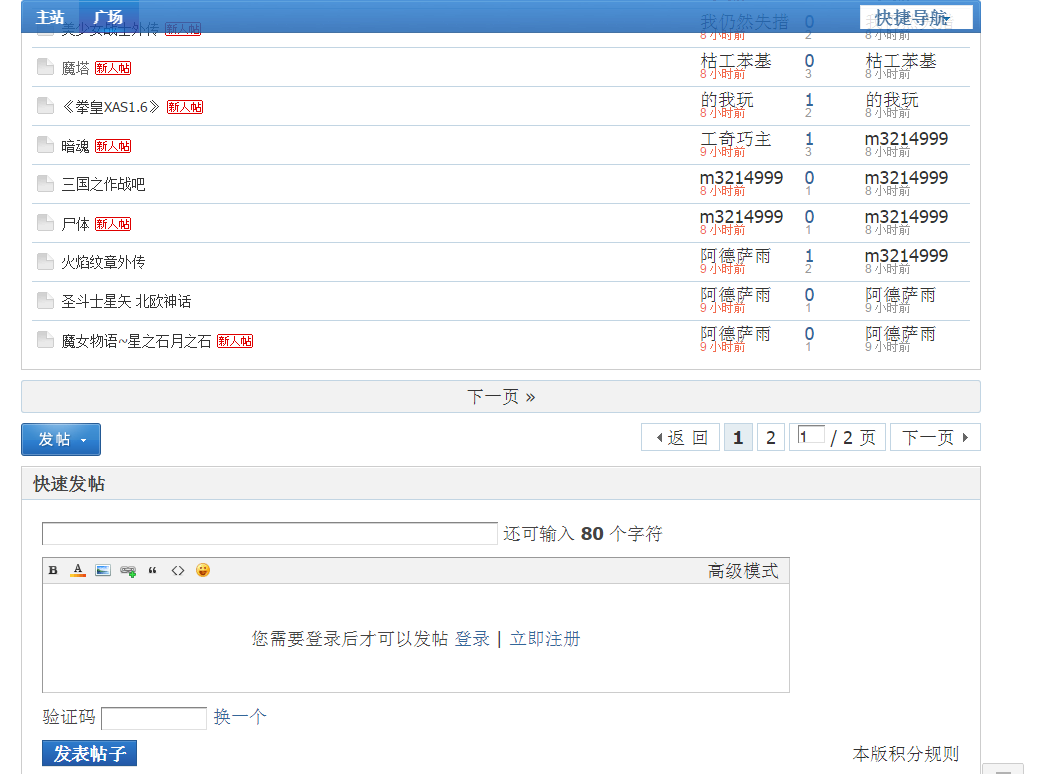This screenshot has height=774, width=1043.
Task: Open the thread 圣斗士星矢 北欧神话
Action: pyautogui.click(x=126, y=302)
